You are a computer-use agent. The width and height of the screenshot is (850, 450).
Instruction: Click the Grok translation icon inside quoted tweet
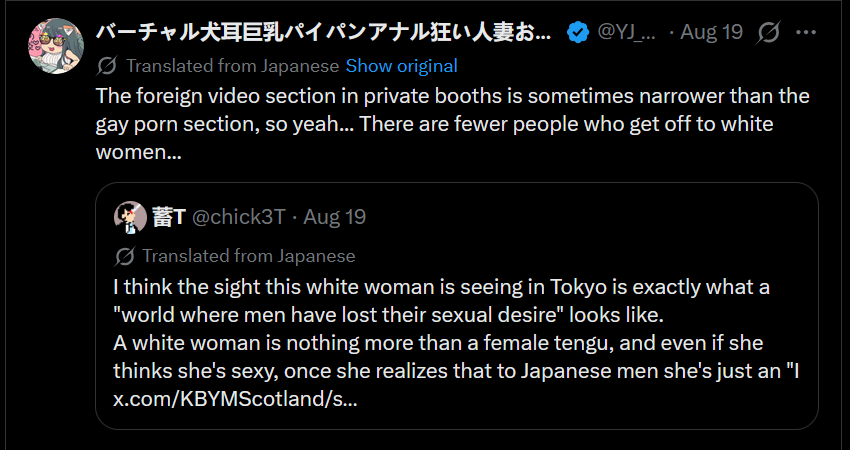(125, 256)
